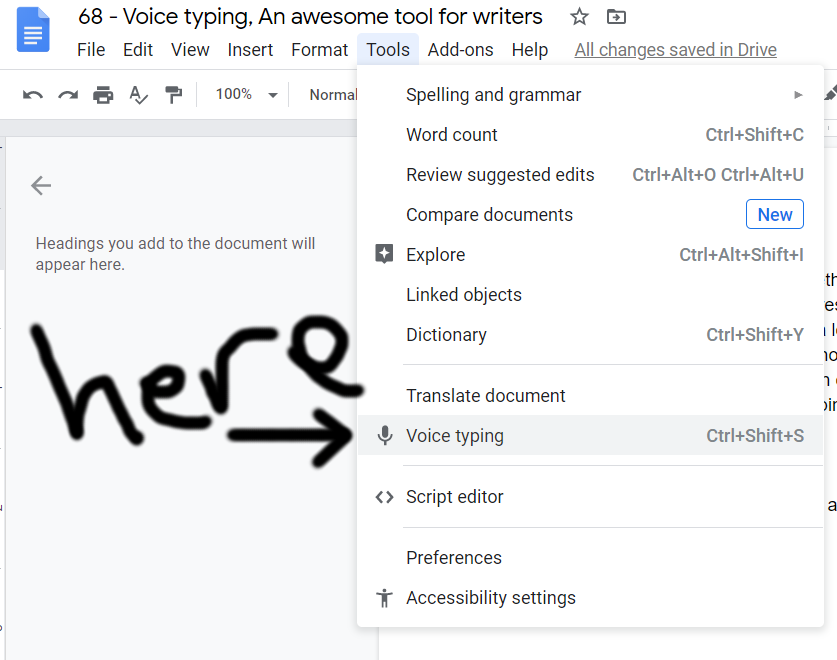Image resolution: width=837 pixels, height=660 pixels.
Task: Select Voice typing
Action: click(x=590, y=436)
